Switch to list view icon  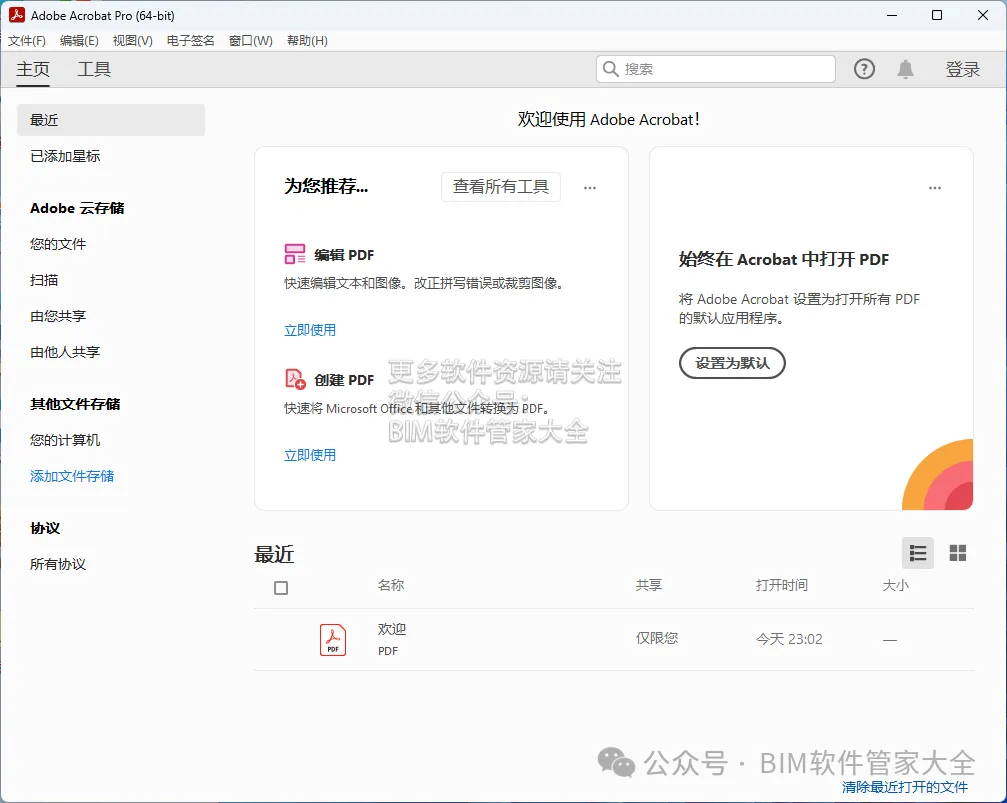pos(918,553)
